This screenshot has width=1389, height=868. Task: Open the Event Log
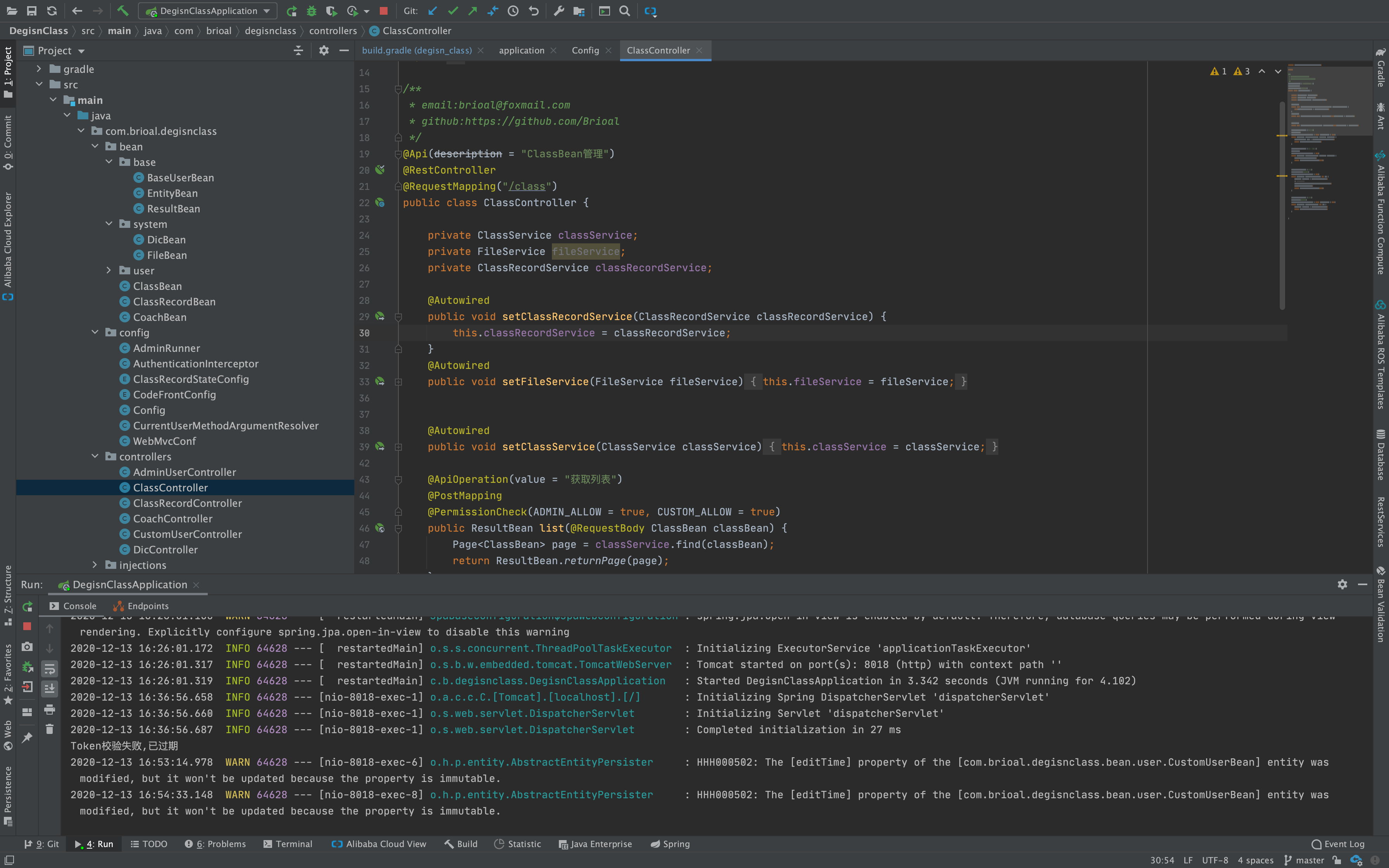coord(1338,844)
